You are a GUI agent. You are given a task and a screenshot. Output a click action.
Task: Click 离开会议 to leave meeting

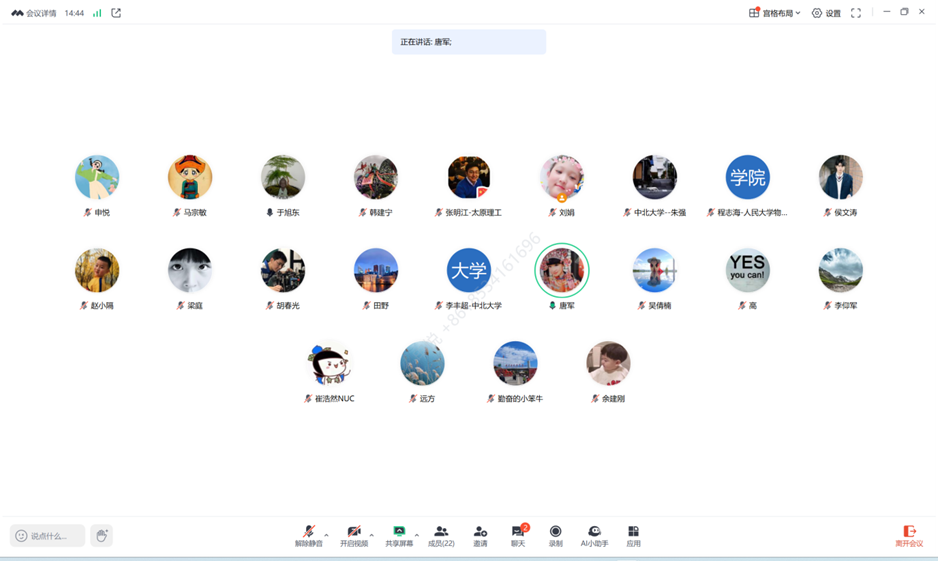click(909, 536)
